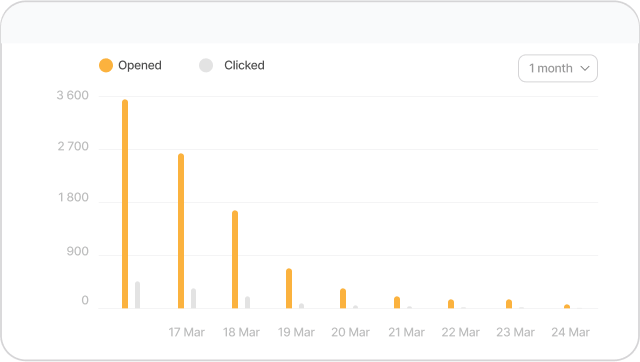
Task: Toggle the Opened series label
Action: 140,65
